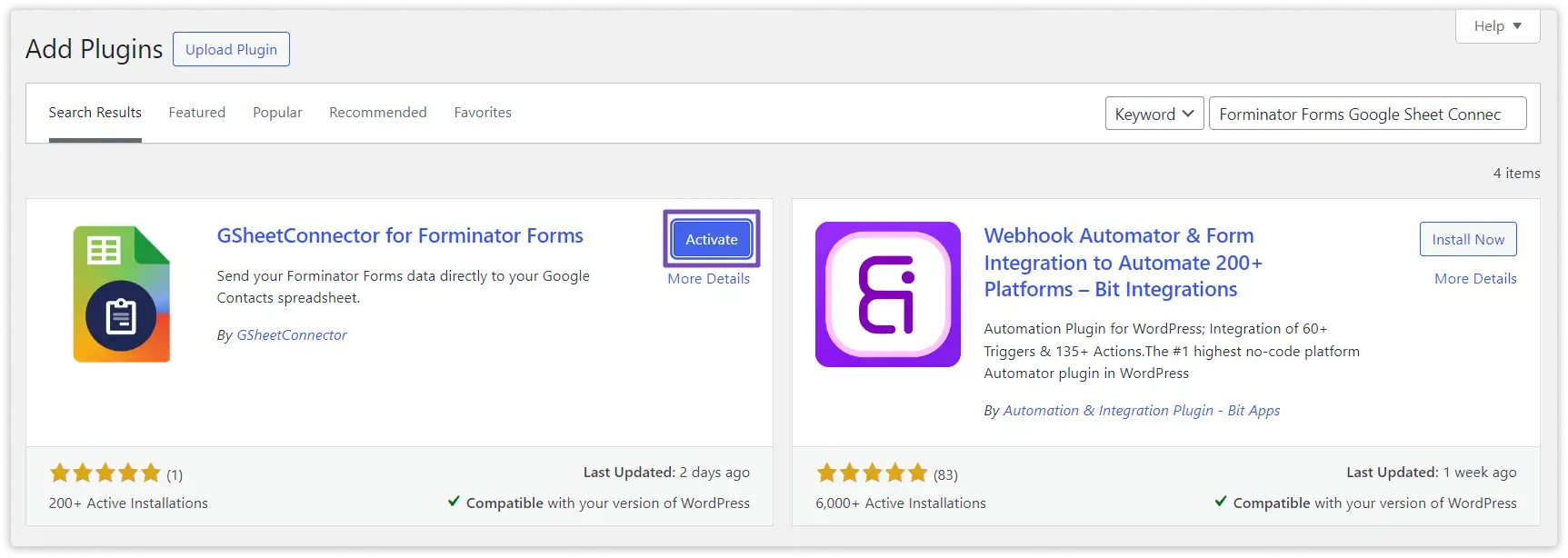Switch to the Popular tab

(x=277, y=113)
